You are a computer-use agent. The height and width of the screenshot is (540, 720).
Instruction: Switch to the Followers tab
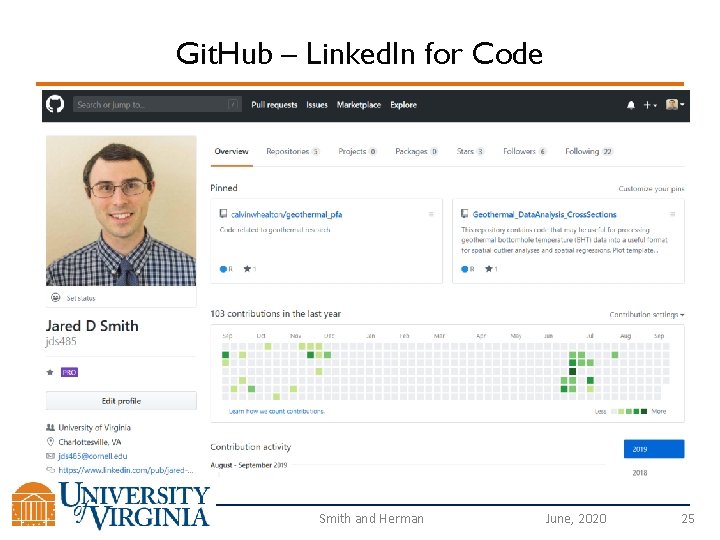coord(524,151)
